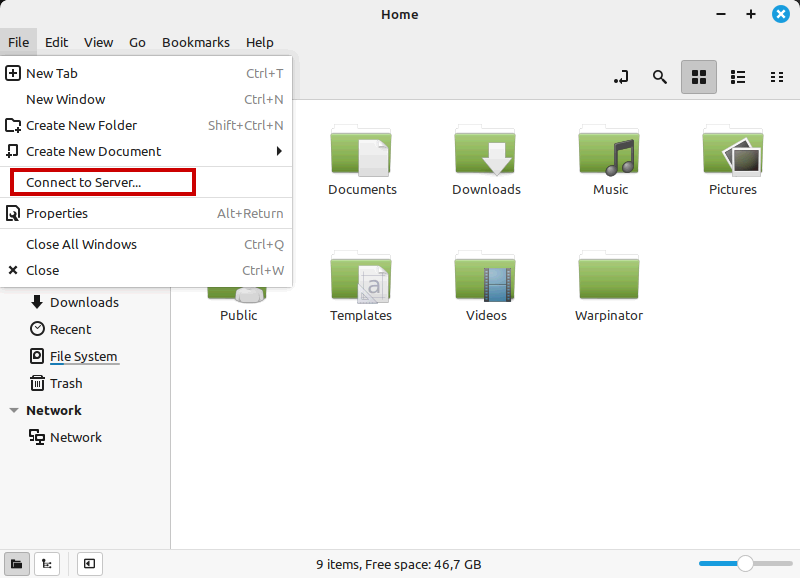Select Recent in the sidebar
Screen dimensions: 800x578
tap(70, 330)
